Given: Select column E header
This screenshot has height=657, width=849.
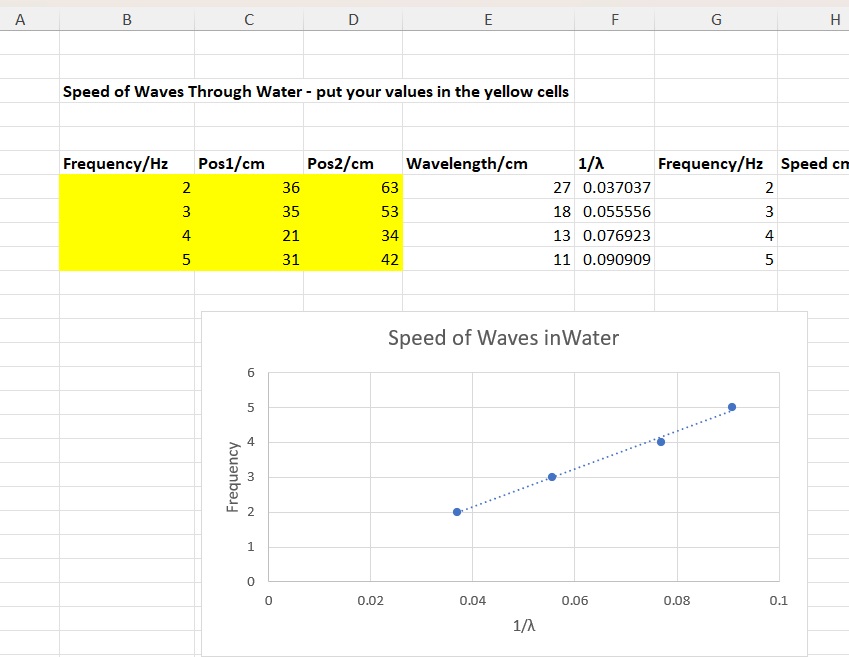Looking at the screenshot, I should [487, 19].
